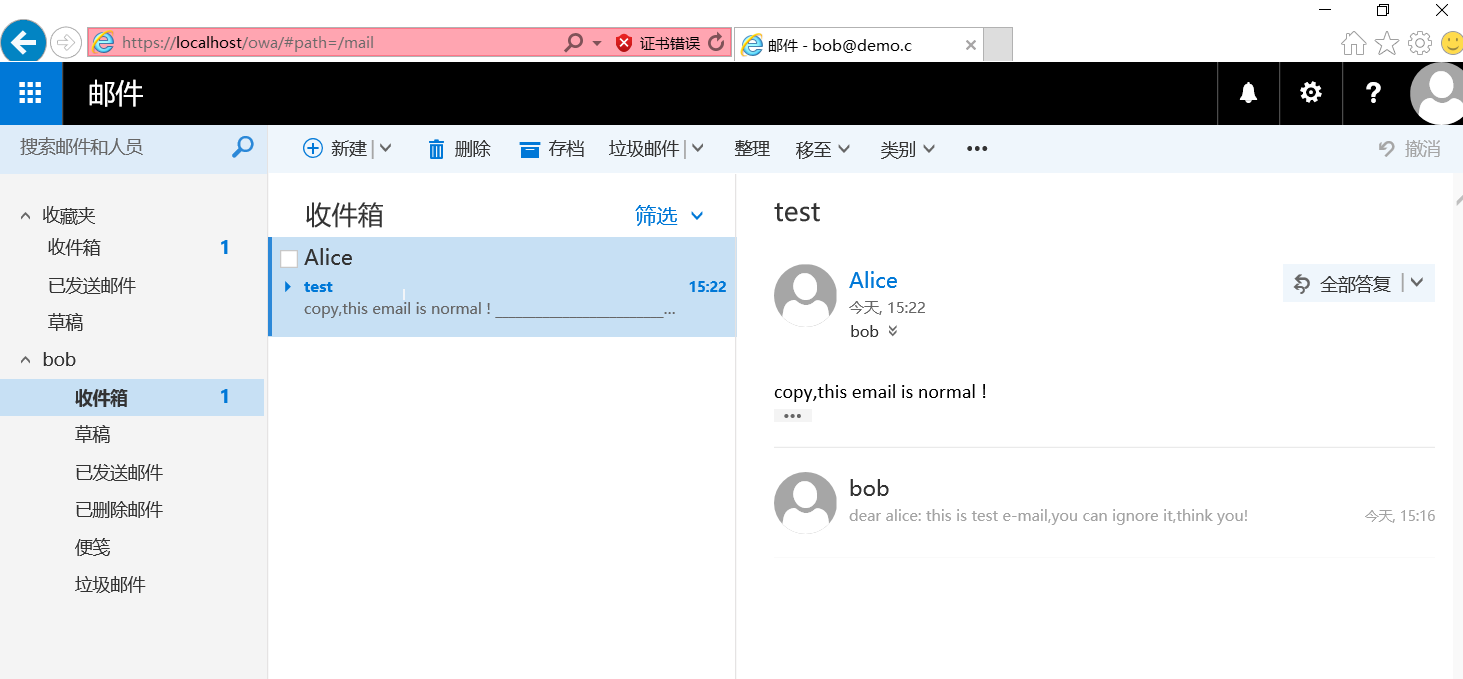The height and width of the screenshot is (679, 1463).
Task: Click the 撤消 undo button
Action: (x=1408, y=148)
